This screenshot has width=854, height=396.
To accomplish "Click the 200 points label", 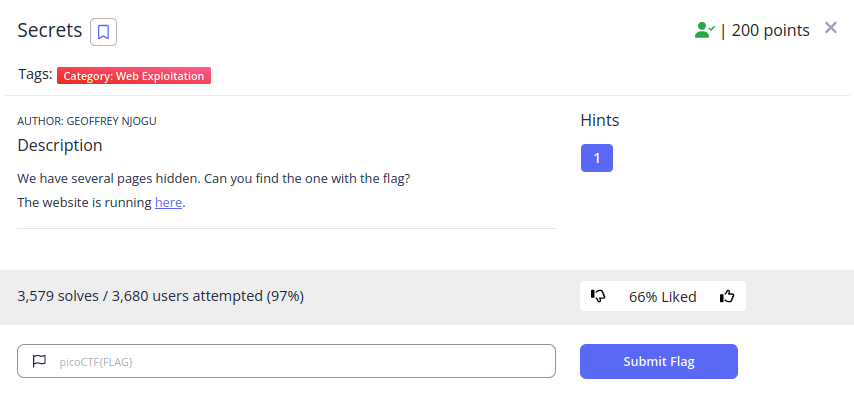I will 771,31.
